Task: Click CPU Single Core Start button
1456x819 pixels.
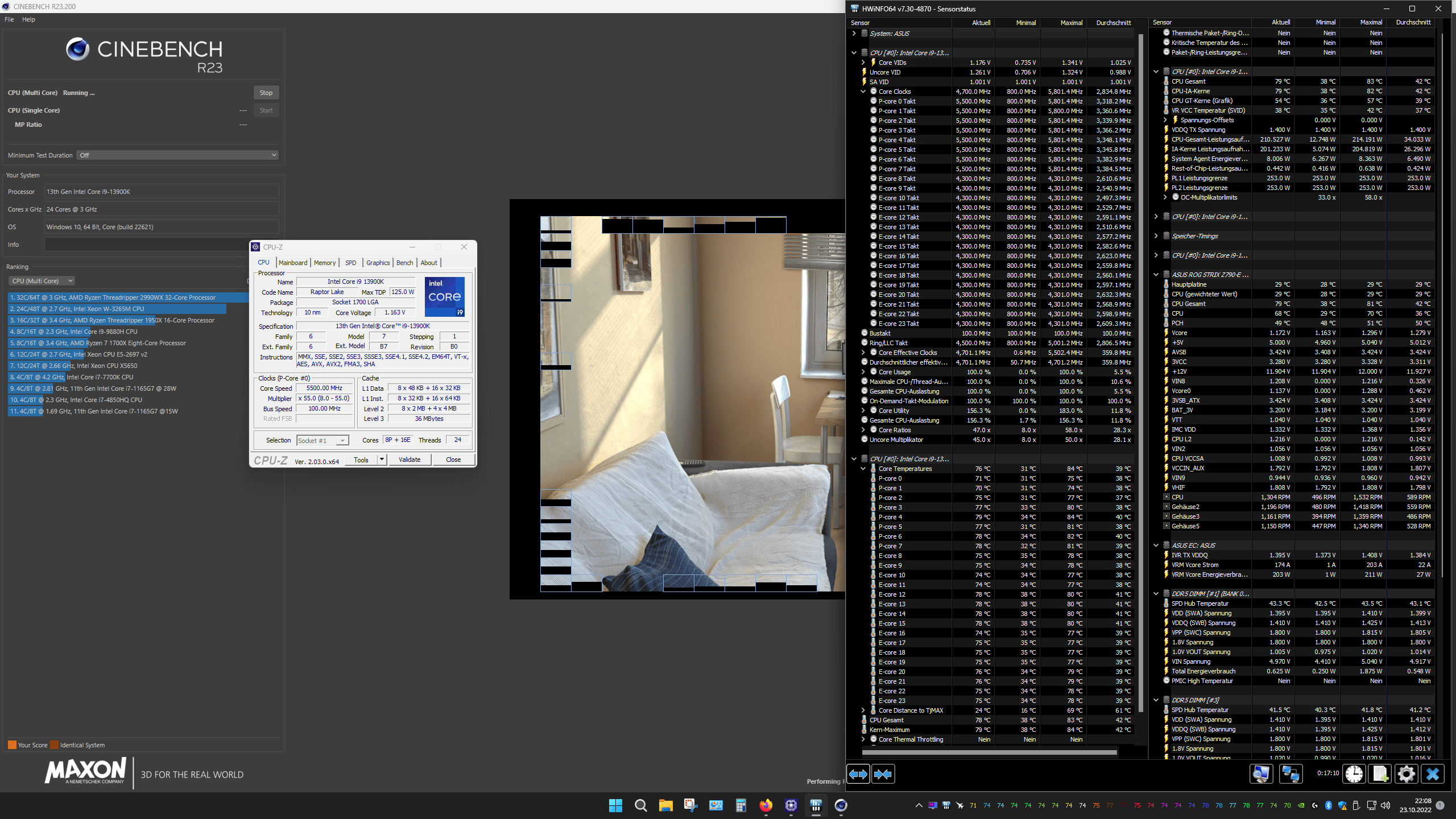Action: click(x=266, y=110)
